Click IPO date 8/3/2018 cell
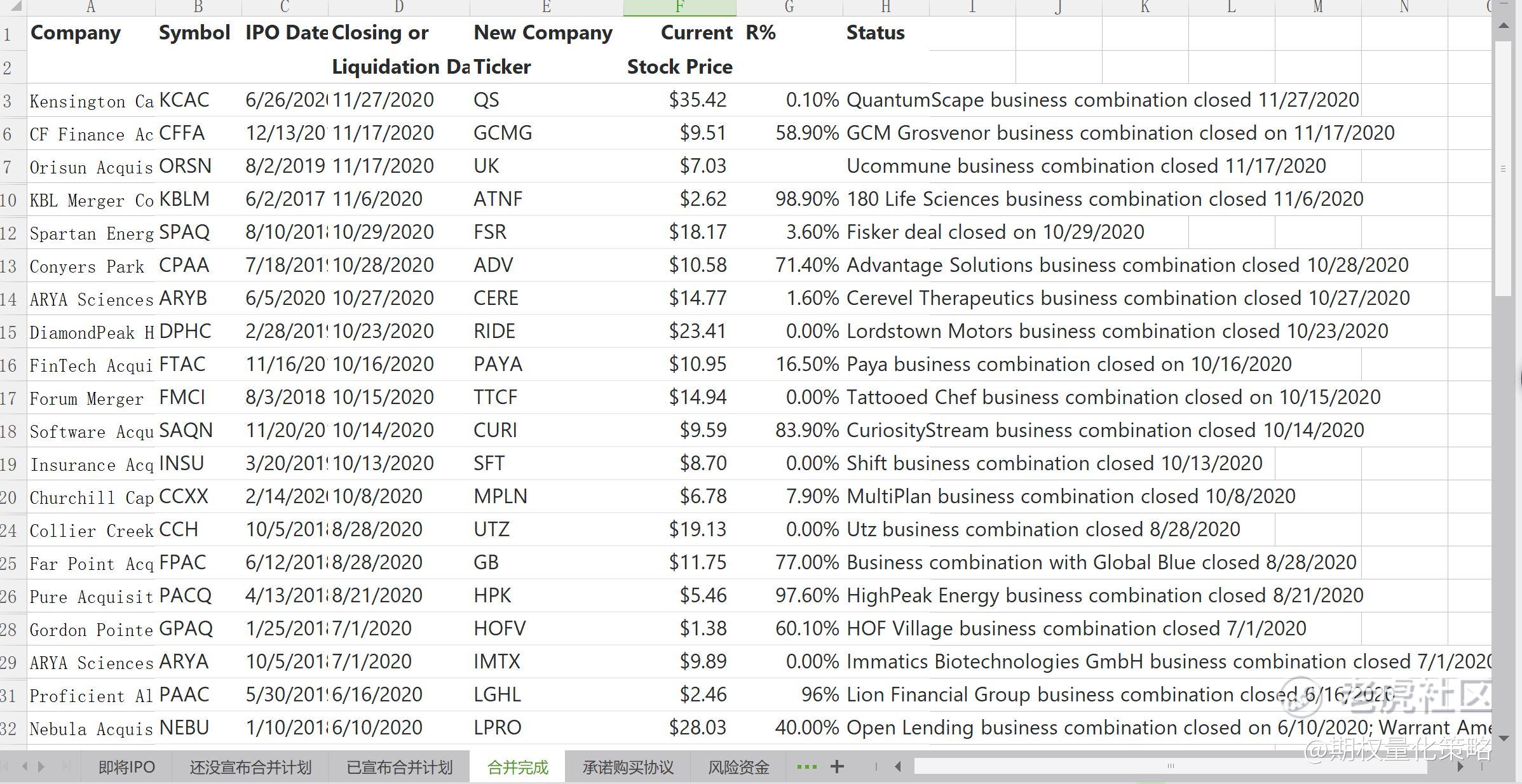This screenshot has width=1522, height=784. [x=285, y=397]
